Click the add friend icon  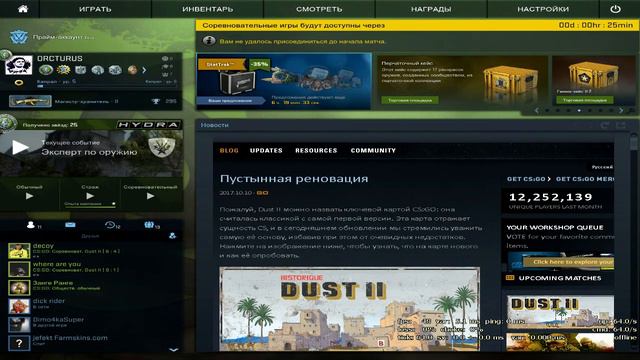(172, 236)
